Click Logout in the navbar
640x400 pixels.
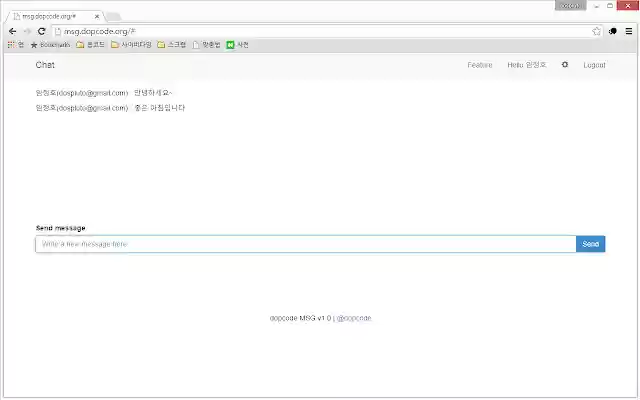coord(594,65)
